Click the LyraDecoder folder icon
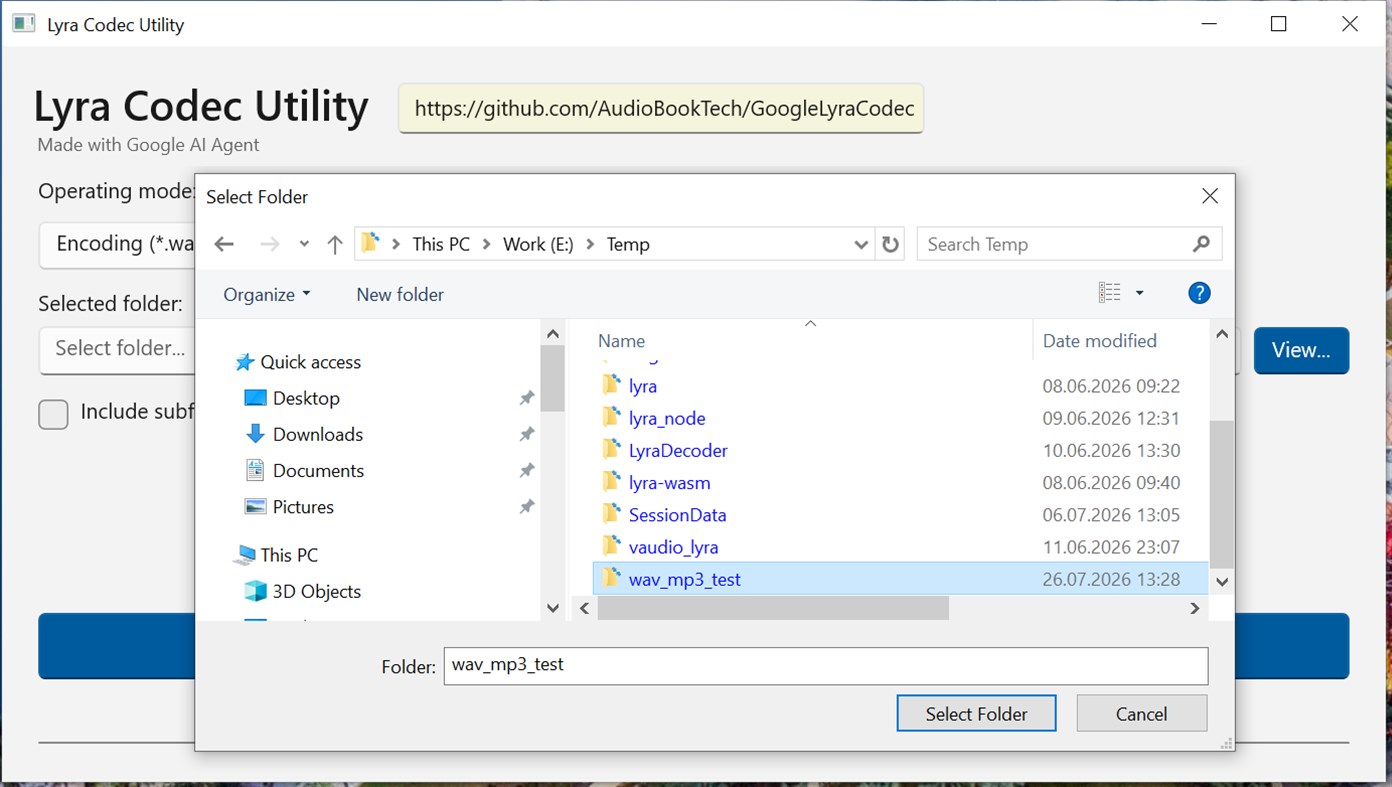The width and height of the screenshot is (1392, 787). pyautogui.click(x=612, y=450)
